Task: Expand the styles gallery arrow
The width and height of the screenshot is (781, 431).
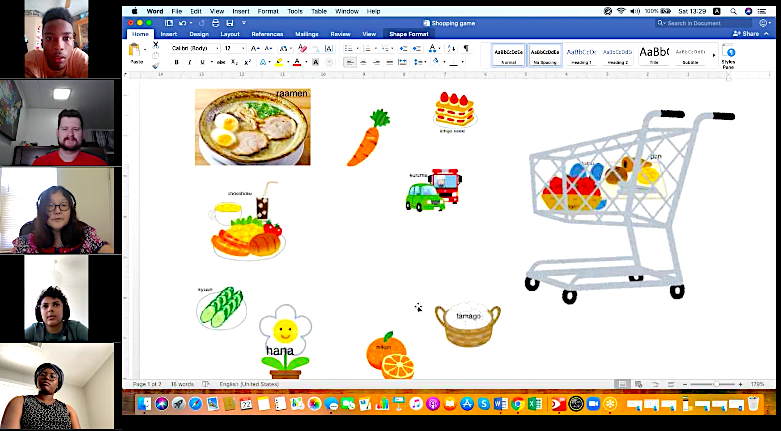Action: 713,55
